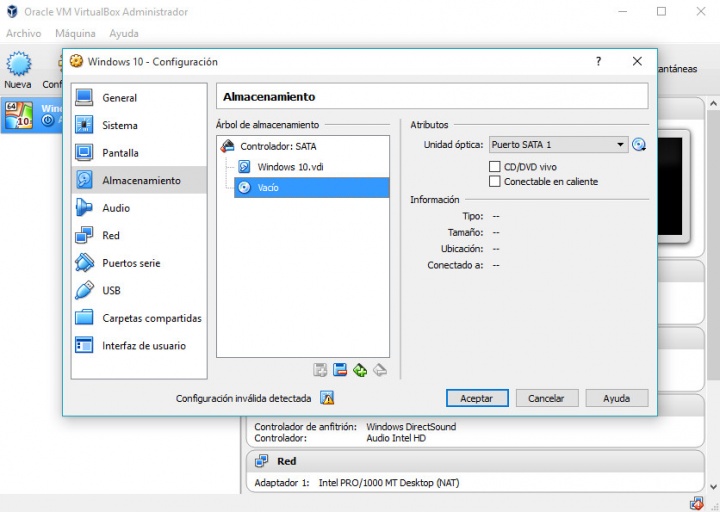Open General settings in the sidebar
The image size is (720, 512).
(x=139, y=97)
